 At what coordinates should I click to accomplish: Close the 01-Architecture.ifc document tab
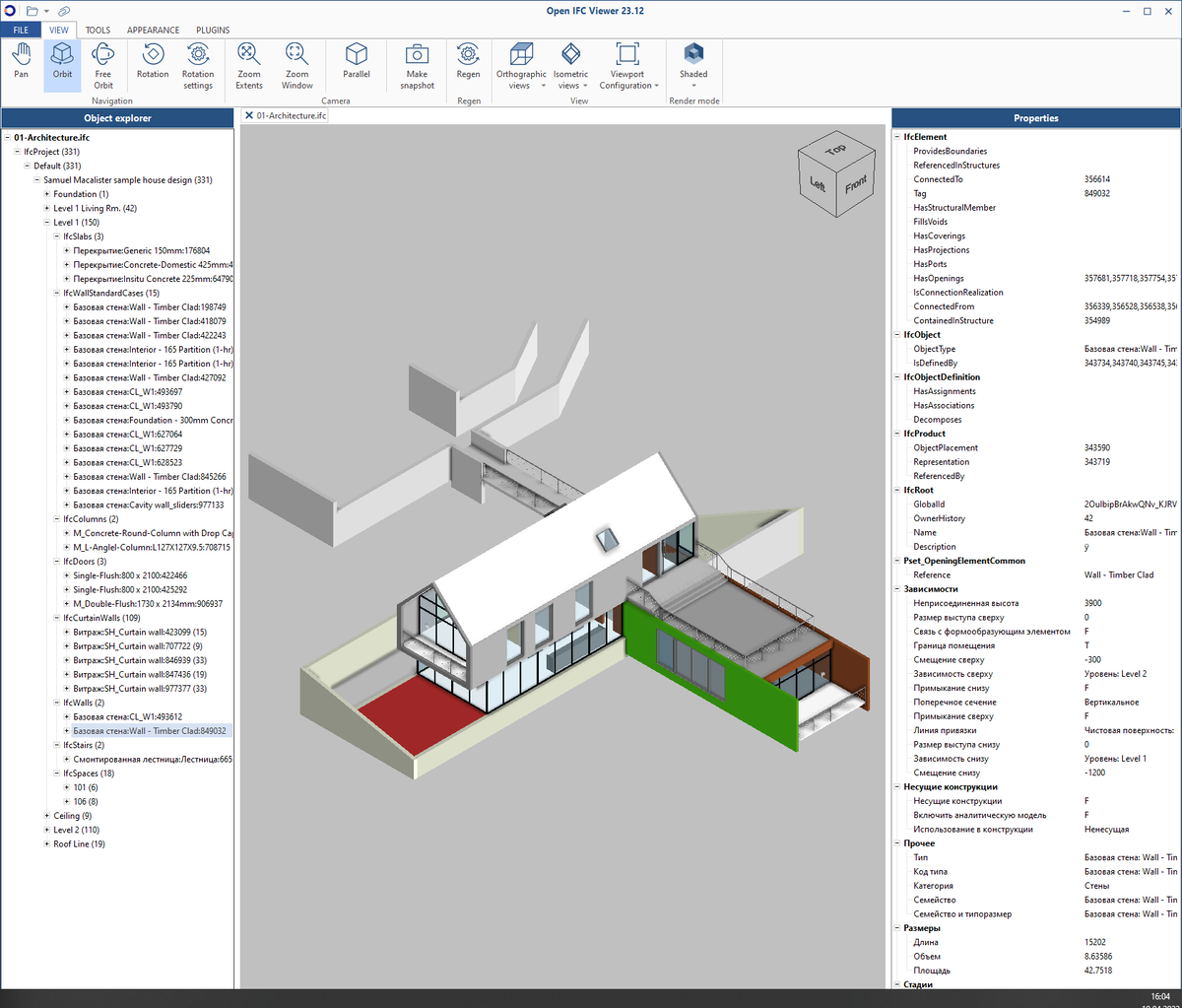click(248, 115)
